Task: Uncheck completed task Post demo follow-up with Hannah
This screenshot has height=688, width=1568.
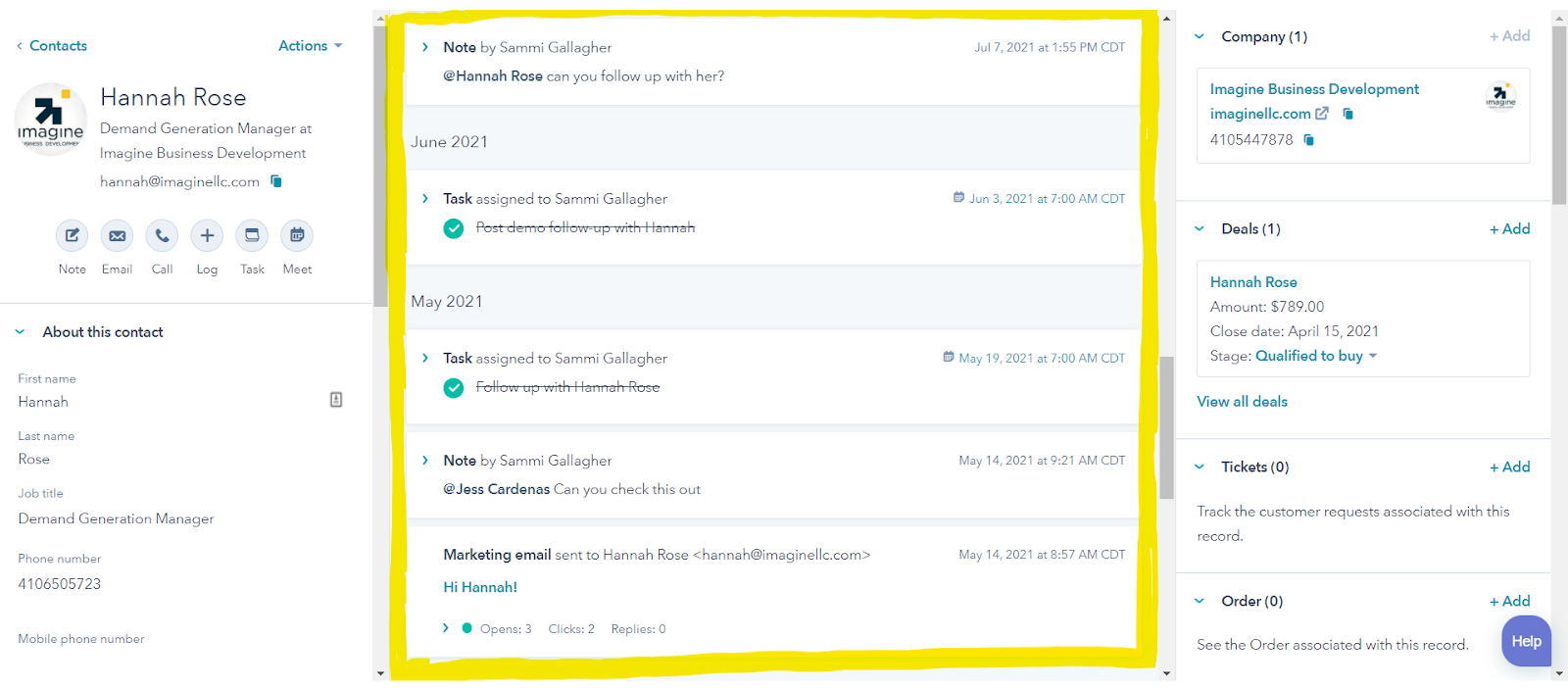Action: pyautogui.click(x=454, y=228)
